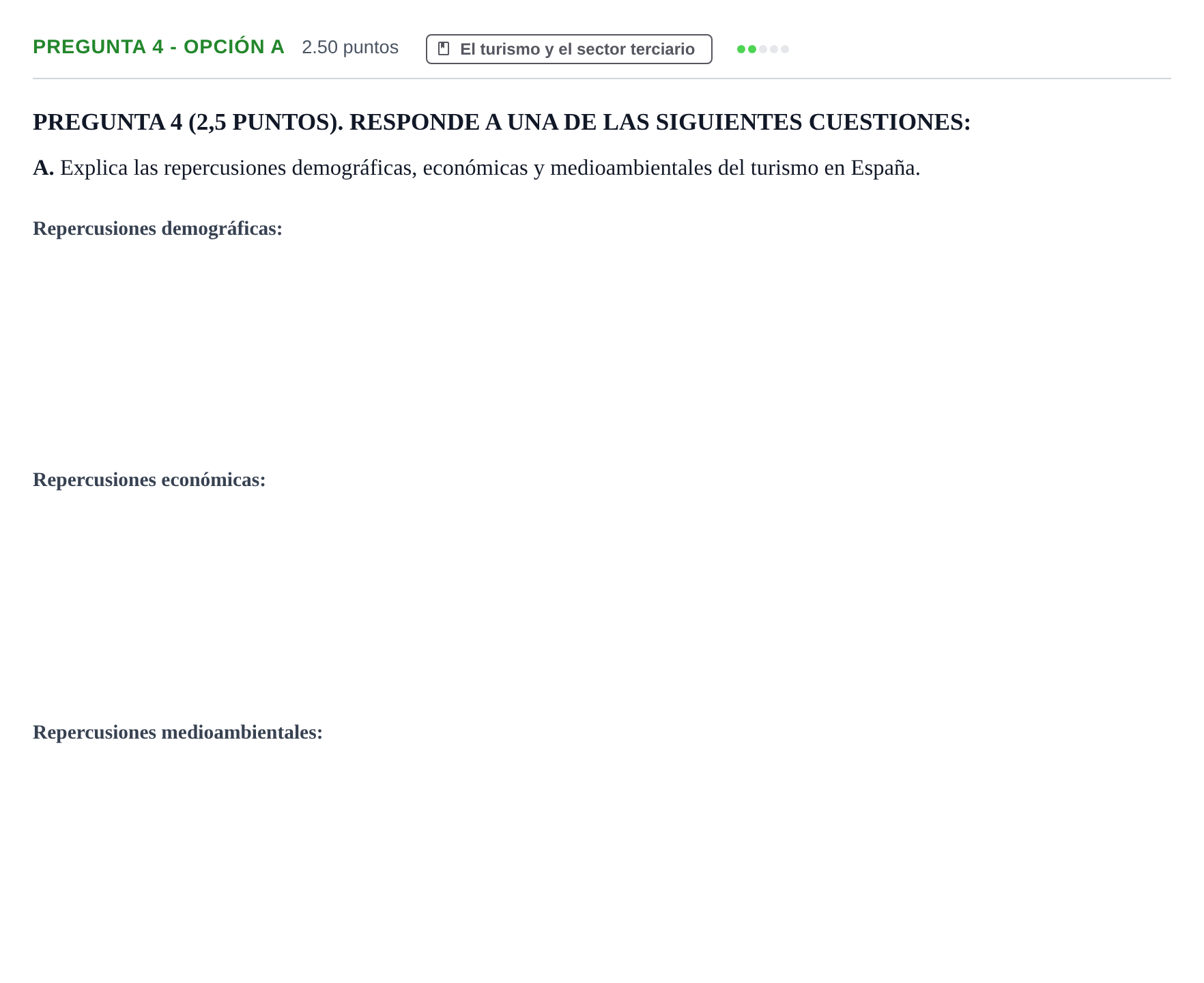Viewport: 1204px width, 983px height.
Task: Click the 'Repercusiones medioambientales:' heading
Action: [177, 732]
